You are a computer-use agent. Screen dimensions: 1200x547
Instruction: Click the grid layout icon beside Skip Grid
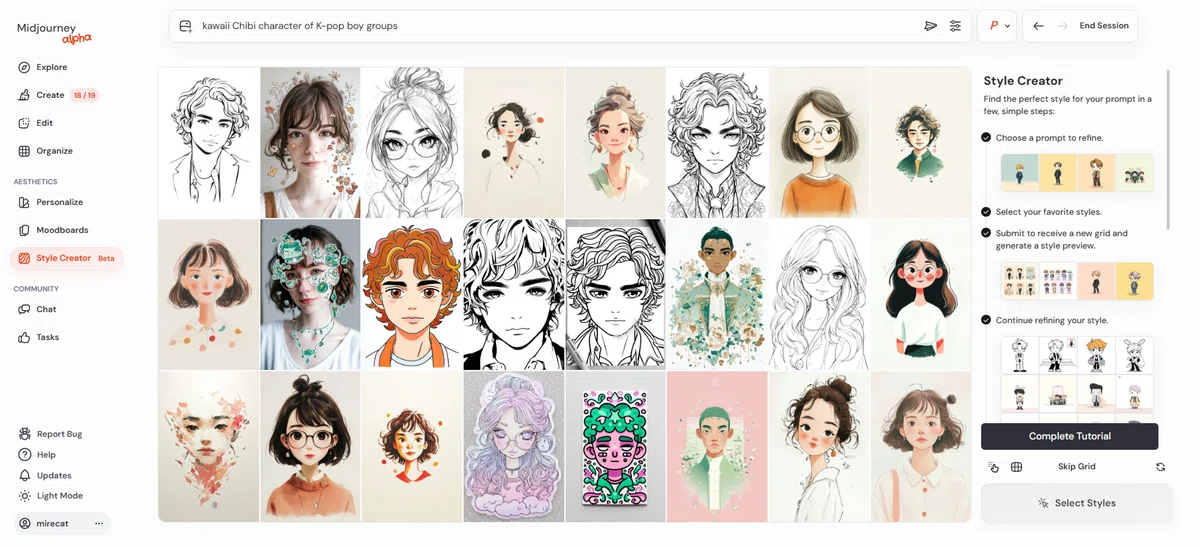point(1016,467)
